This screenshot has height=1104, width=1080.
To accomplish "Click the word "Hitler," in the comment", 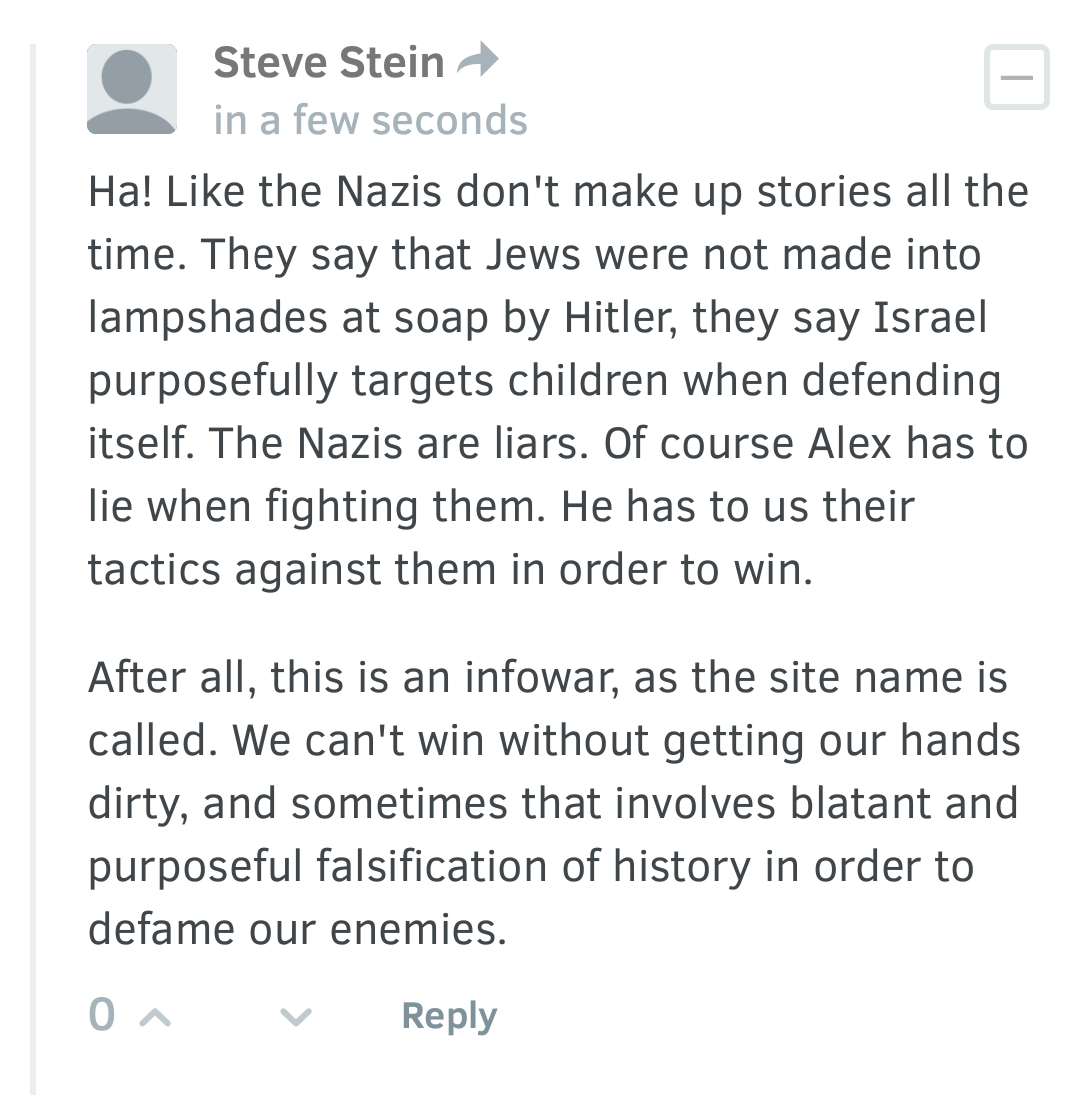I will 620,318.
